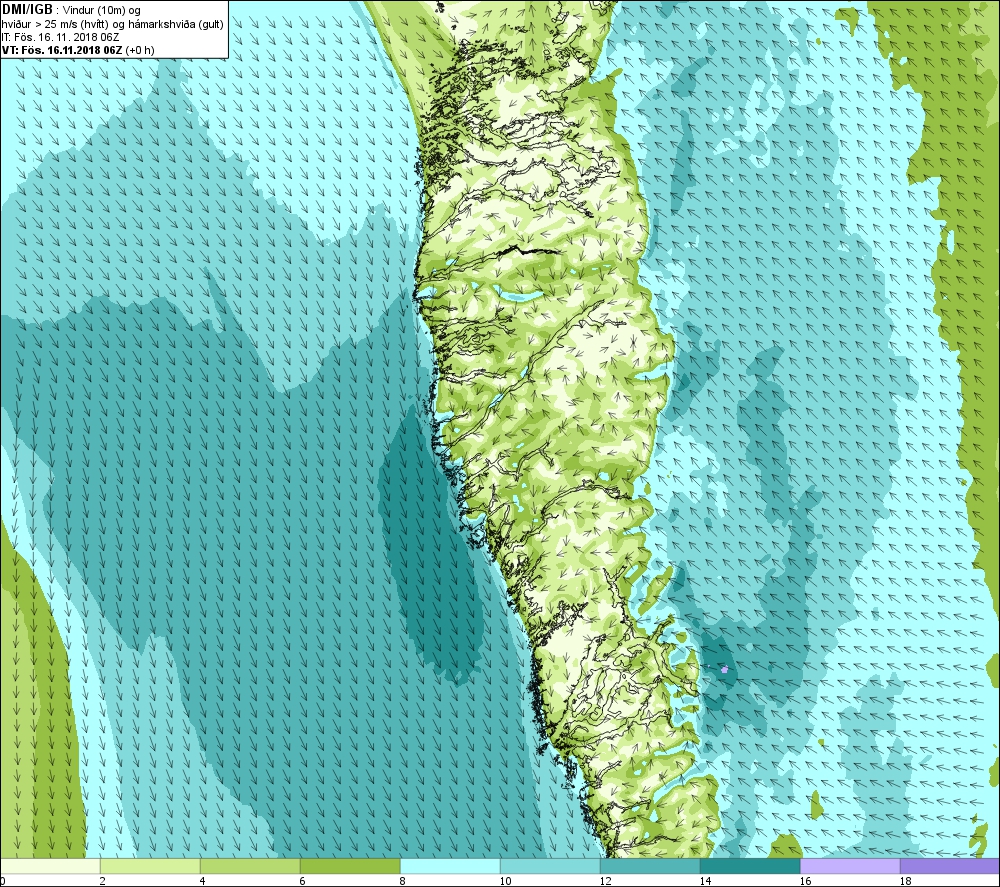Click the pink maximum gust marker on map
This screenshot has width=1000, height=887.
(x=724, y=670)
